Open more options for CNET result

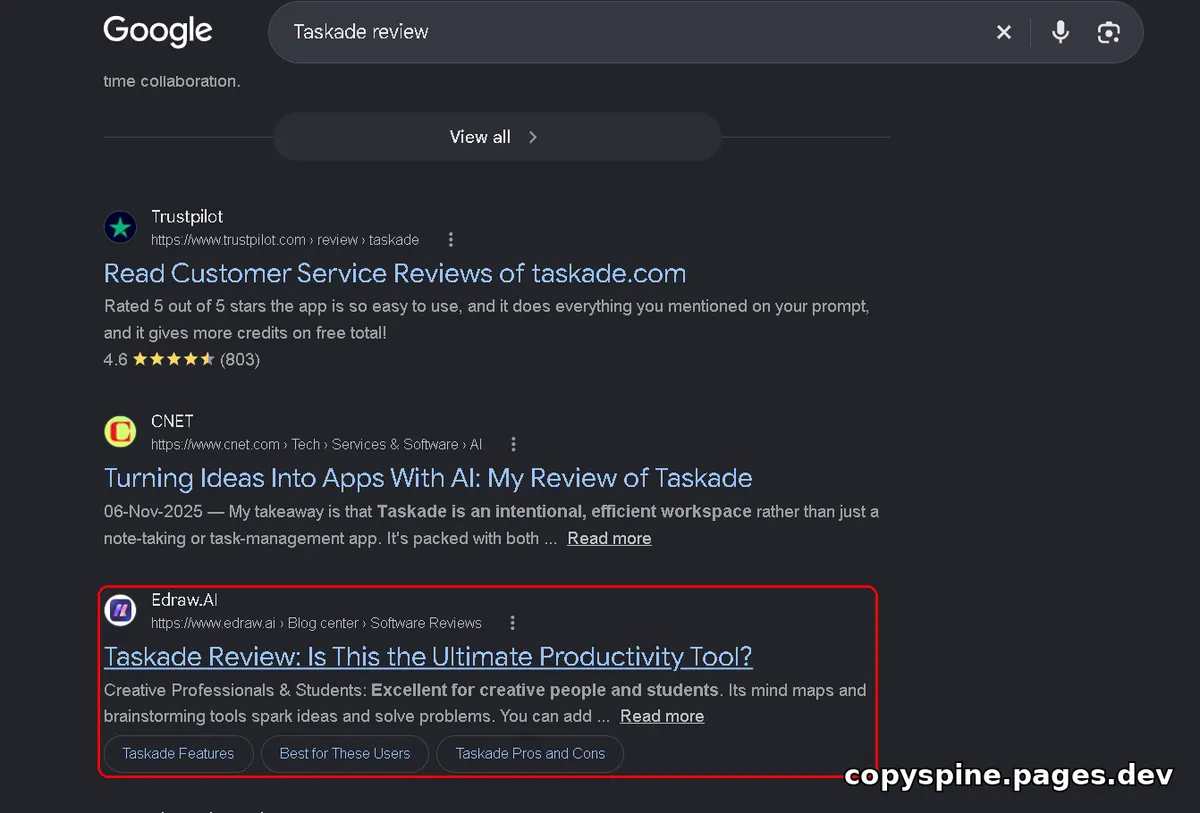(x=514, y=444)
